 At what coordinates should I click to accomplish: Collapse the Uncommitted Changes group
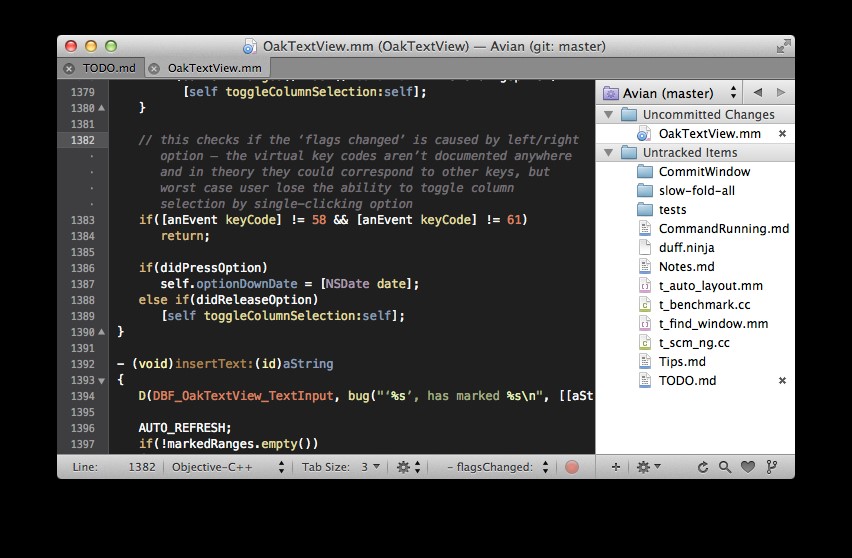[x=609, y=115]
